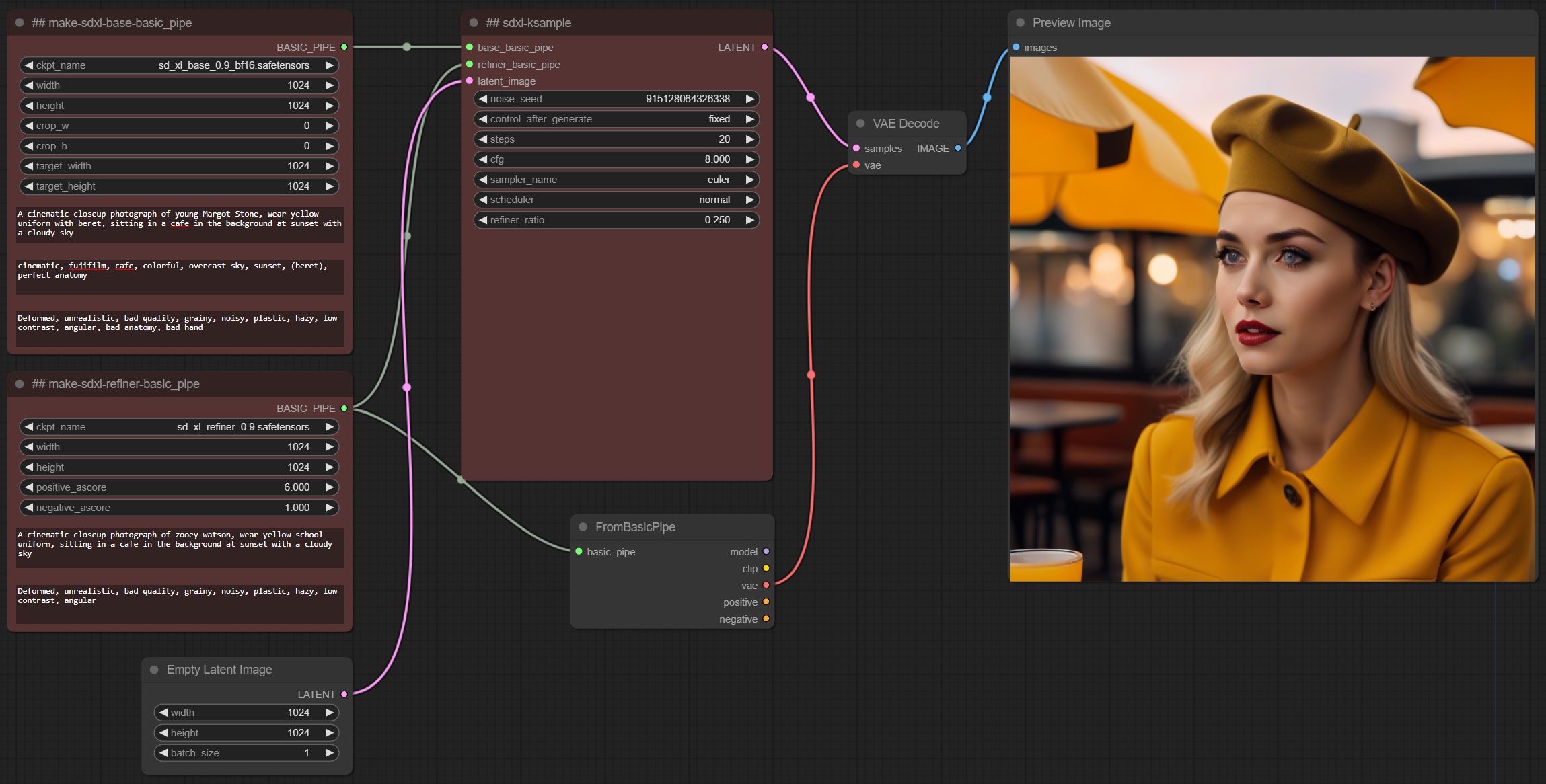The height and width of the screenshot is (784, 1546).
Task: Open the scheduler normal combo box
Action: click(616, 200)
